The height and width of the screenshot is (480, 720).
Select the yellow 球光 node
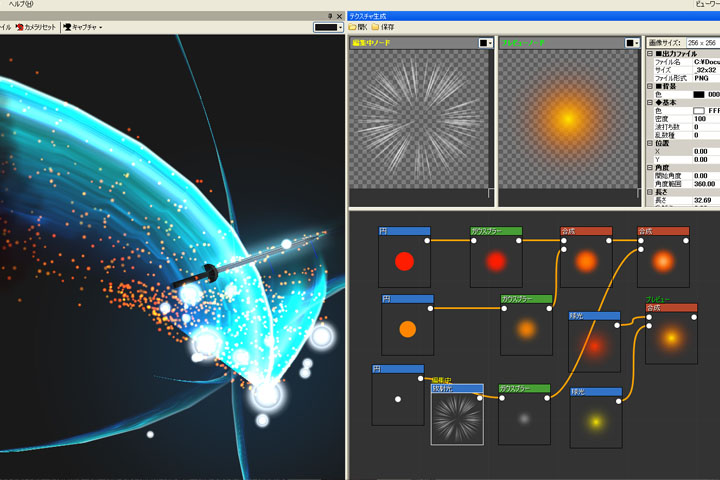click(x=596, y=418)
